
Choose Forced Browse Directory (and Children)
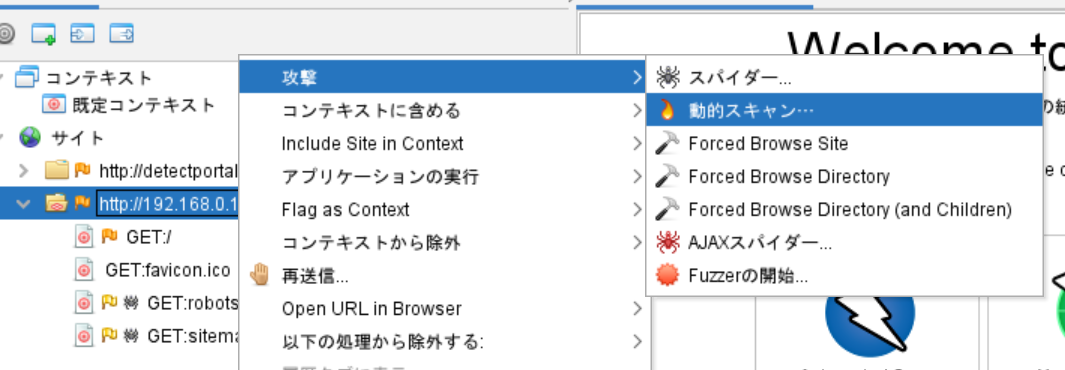pos(850,210)
